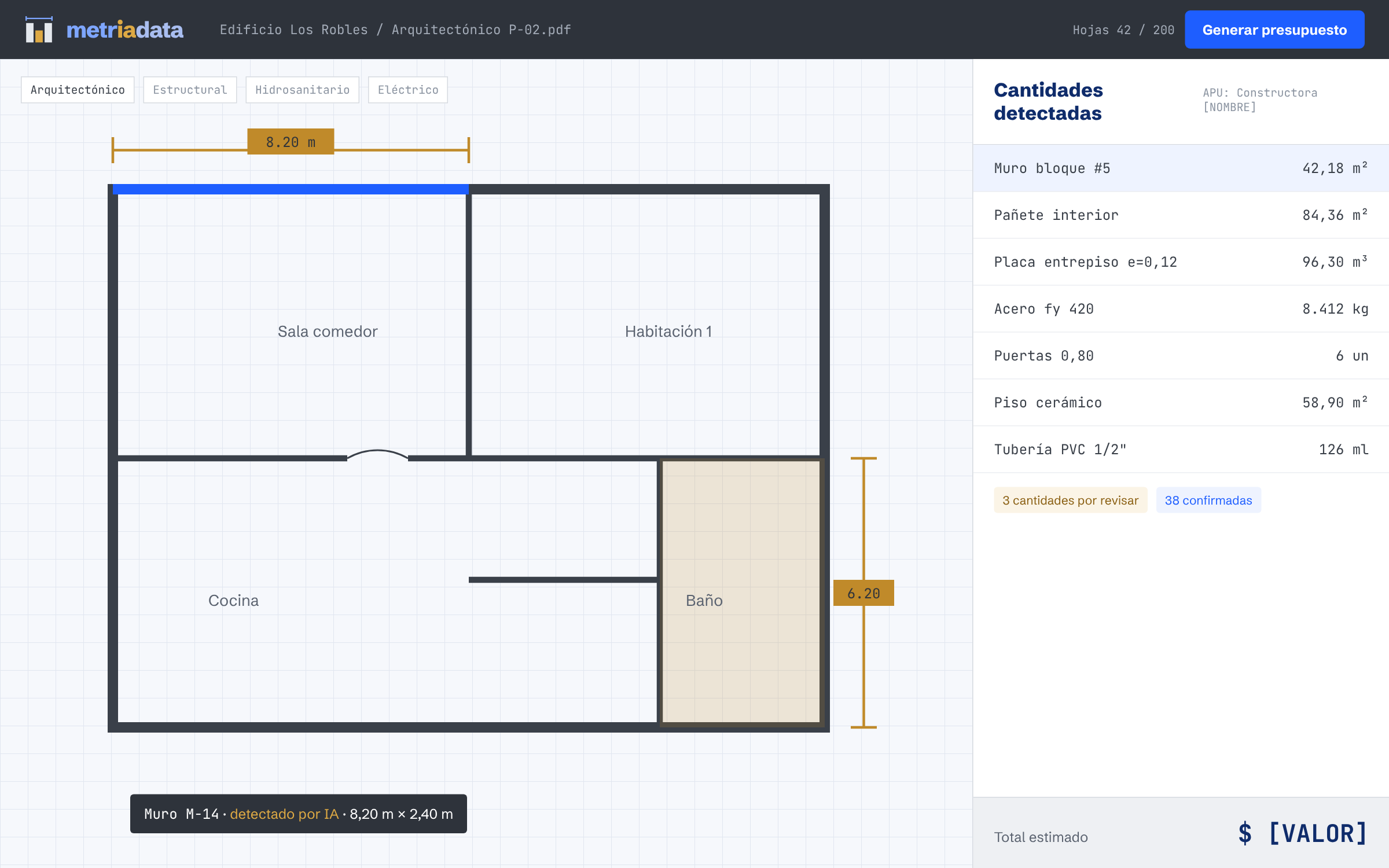Switch to the Eléctrico tab

pyautogui.click(x=408, y=90)
